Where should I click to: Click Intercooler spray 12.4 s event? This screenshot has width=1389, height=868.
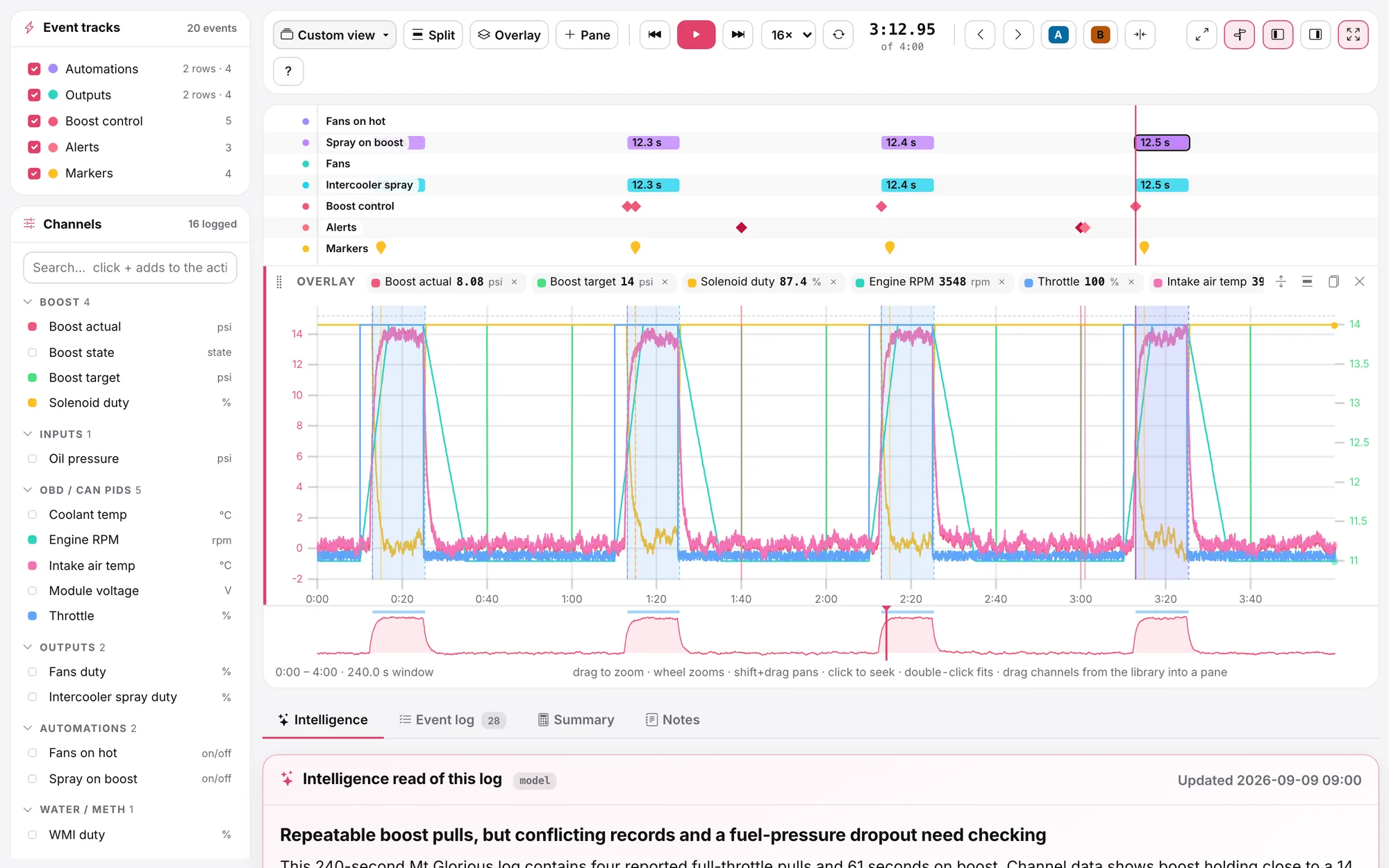coord(908,185)
